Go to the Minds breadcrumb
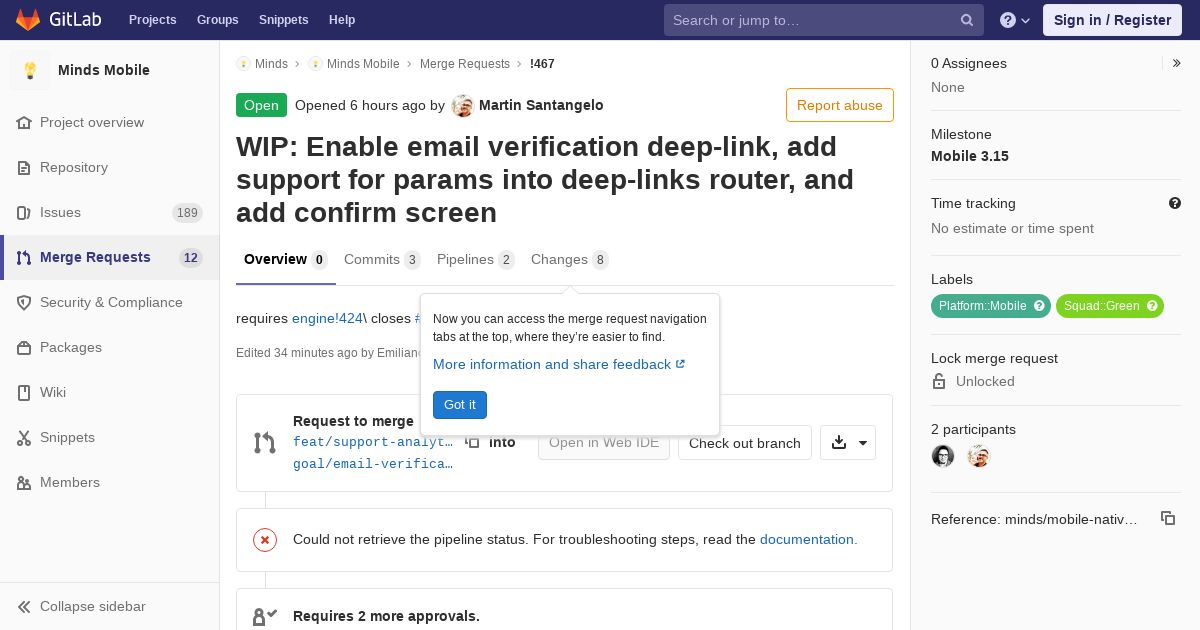1200x630 pixels. tap(271, 63)
